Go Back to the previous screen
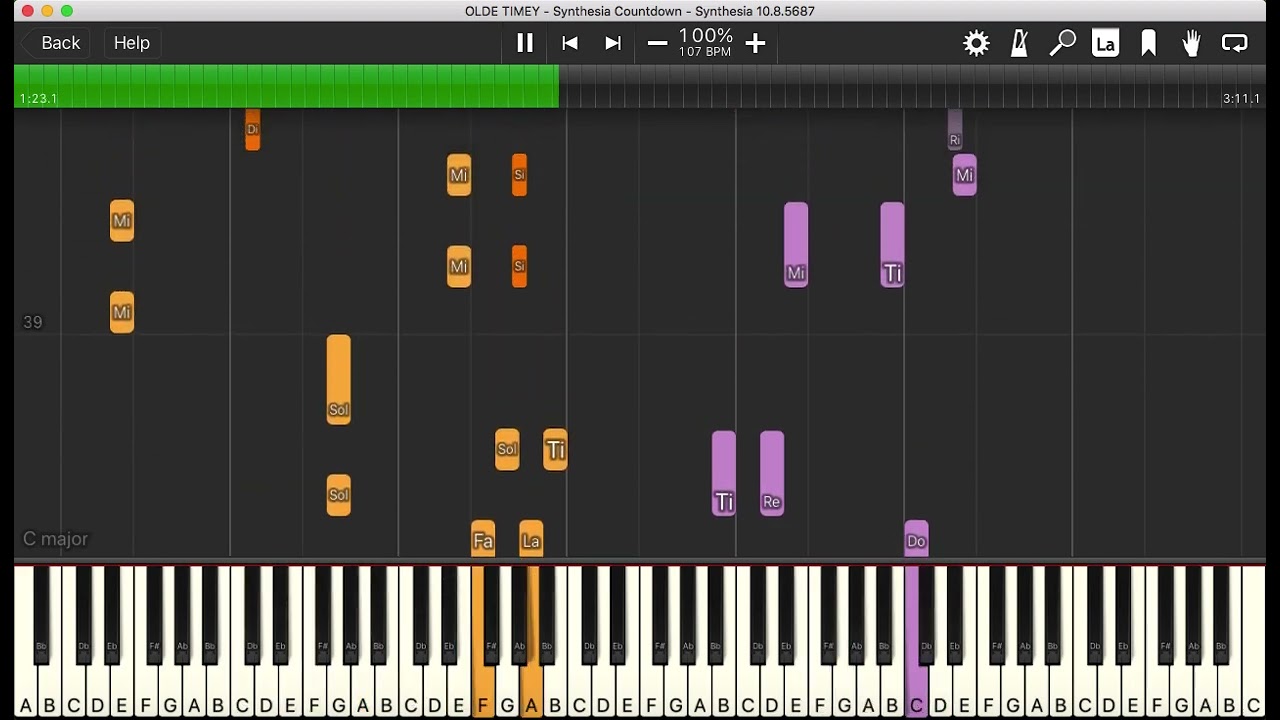 click(55, 43)
